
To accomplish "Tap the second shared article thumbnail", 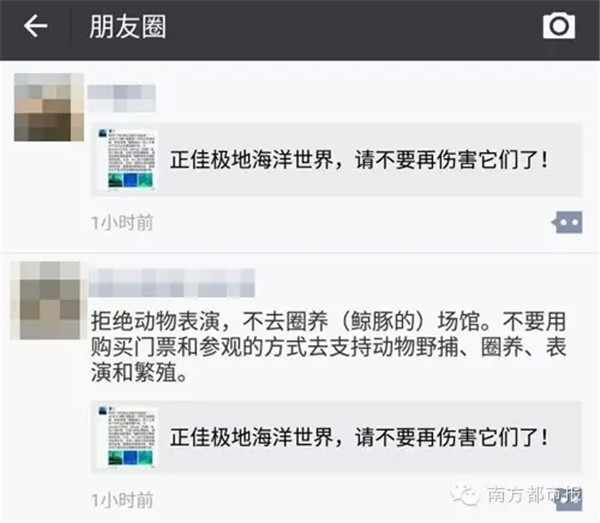I will tap(127, 437).
